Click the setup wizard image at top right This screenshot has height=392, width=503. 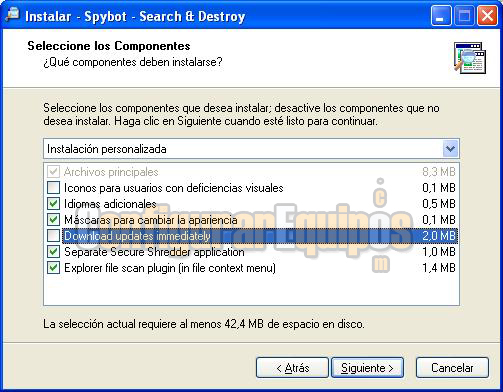point(470,57)
